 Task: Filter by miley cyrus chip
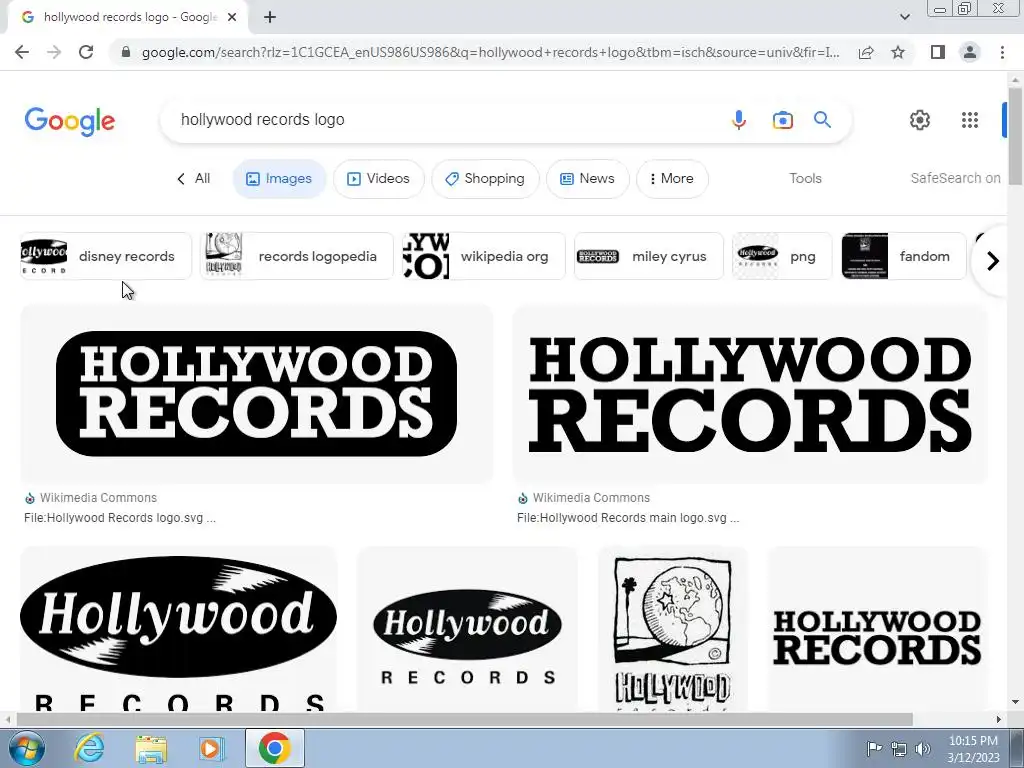(x=648, y=256)
